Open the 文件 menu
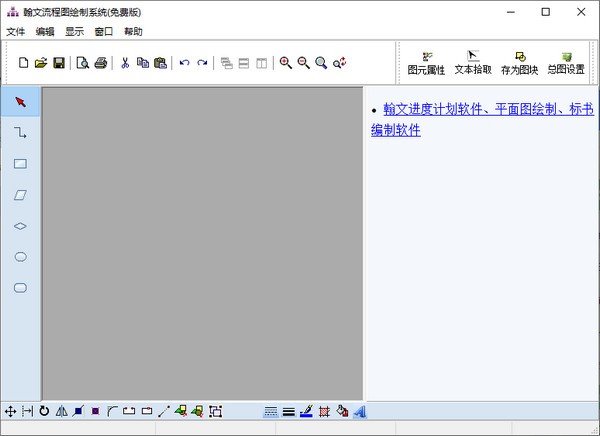The width and height of the screenshot is (600, 436). 16,31
